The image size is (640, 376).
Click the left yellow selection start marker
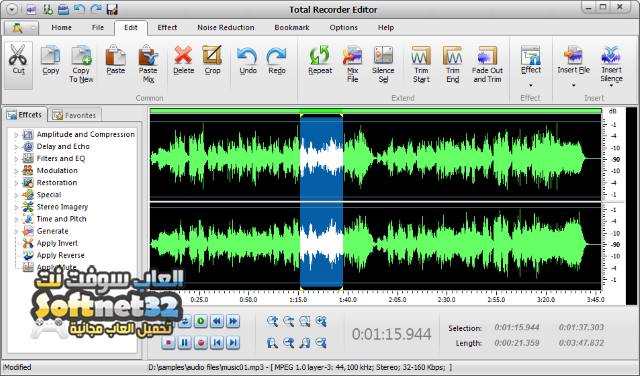(302, 116)
